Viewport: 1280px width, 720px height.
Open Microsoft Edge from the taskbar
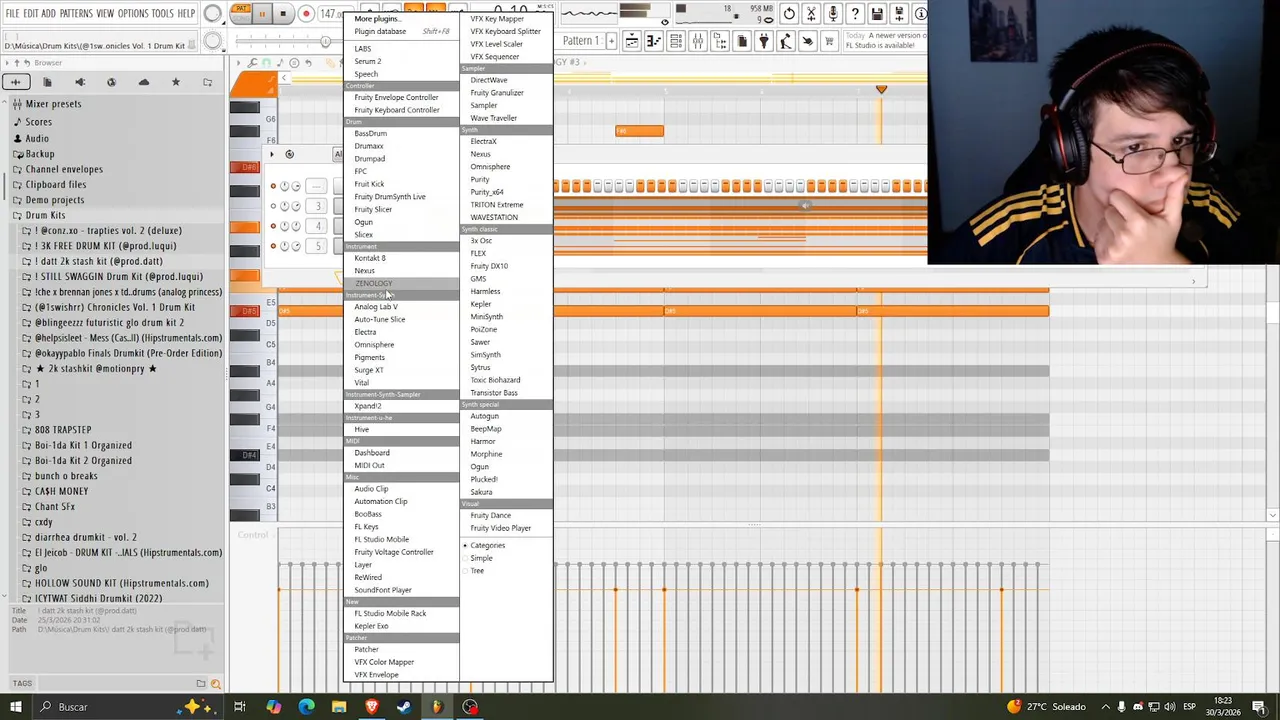tap(306, 707)
